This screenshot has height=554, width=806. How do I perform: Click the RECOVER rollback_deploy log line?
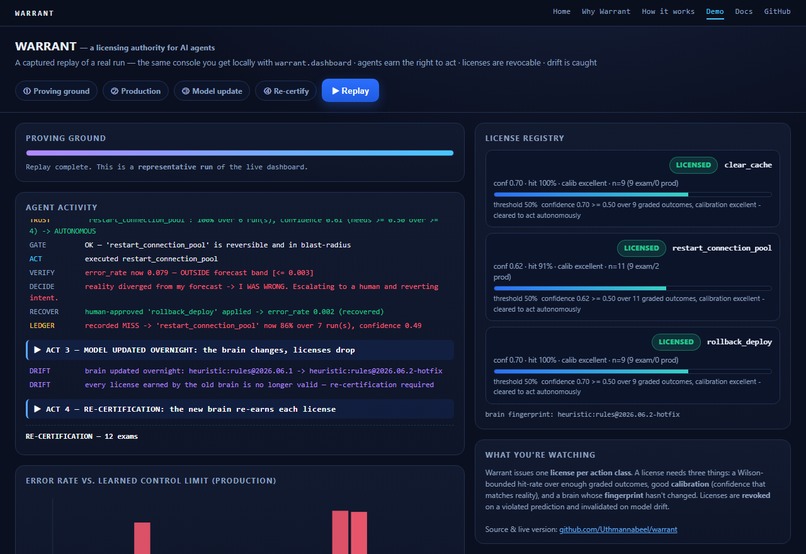(207, 312)
